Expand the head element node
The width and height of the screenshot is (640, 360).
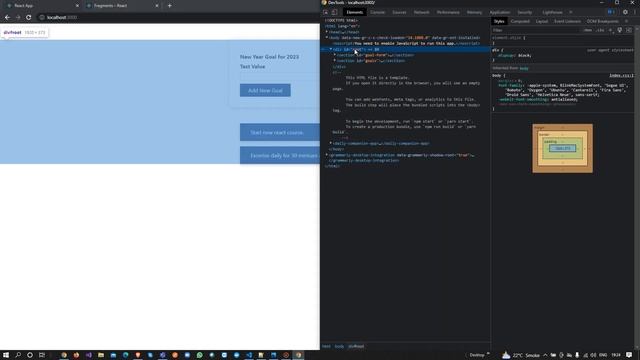tap(327, 32)
